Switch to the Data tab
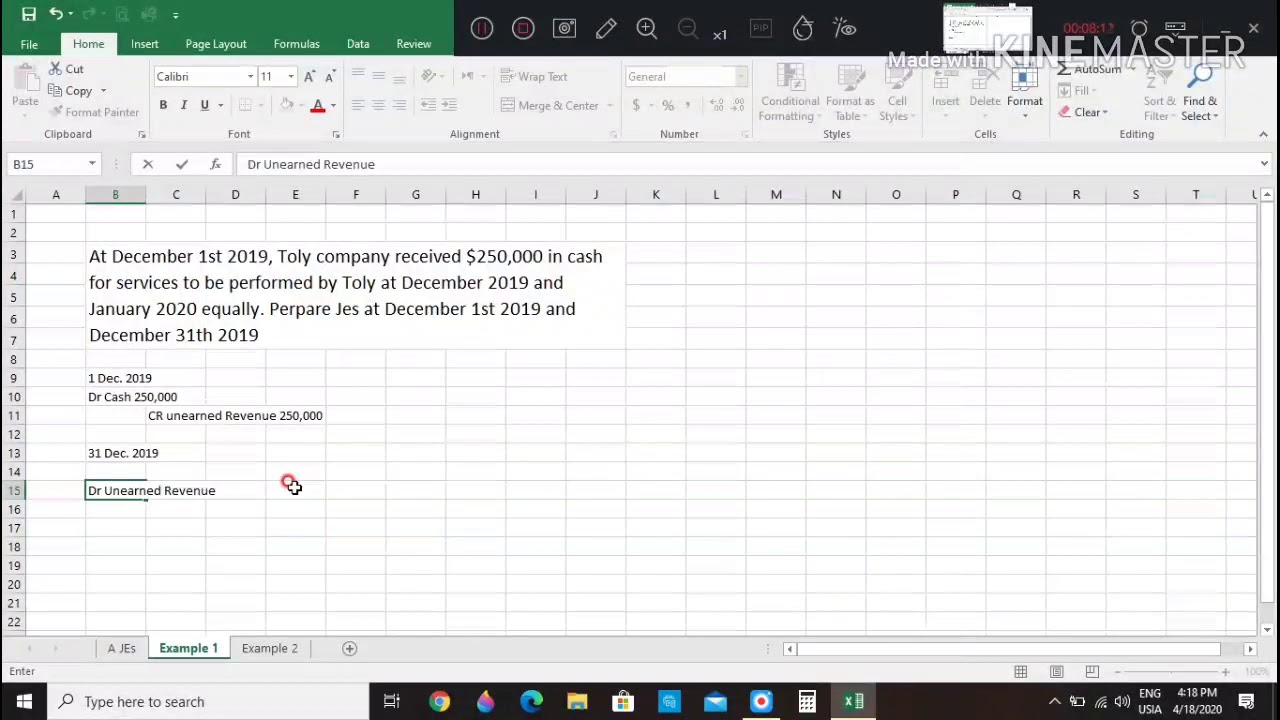1280x720 pixels. 358,44
